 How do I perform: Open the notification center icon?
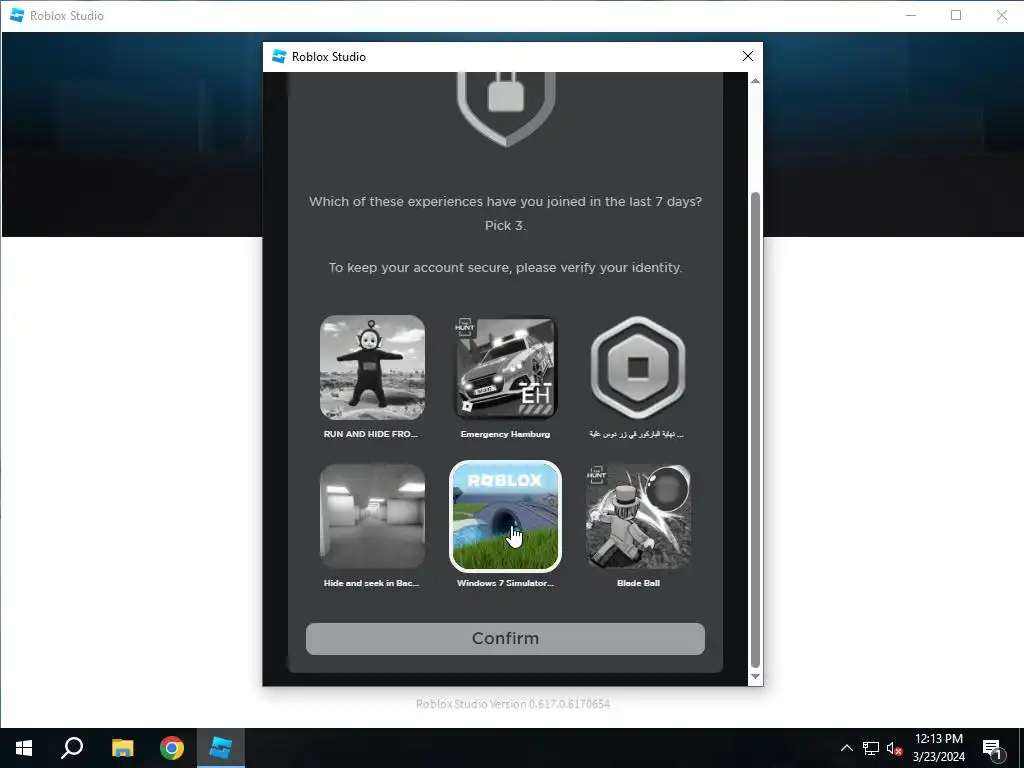pyautogui.click(x=992, y=748)
